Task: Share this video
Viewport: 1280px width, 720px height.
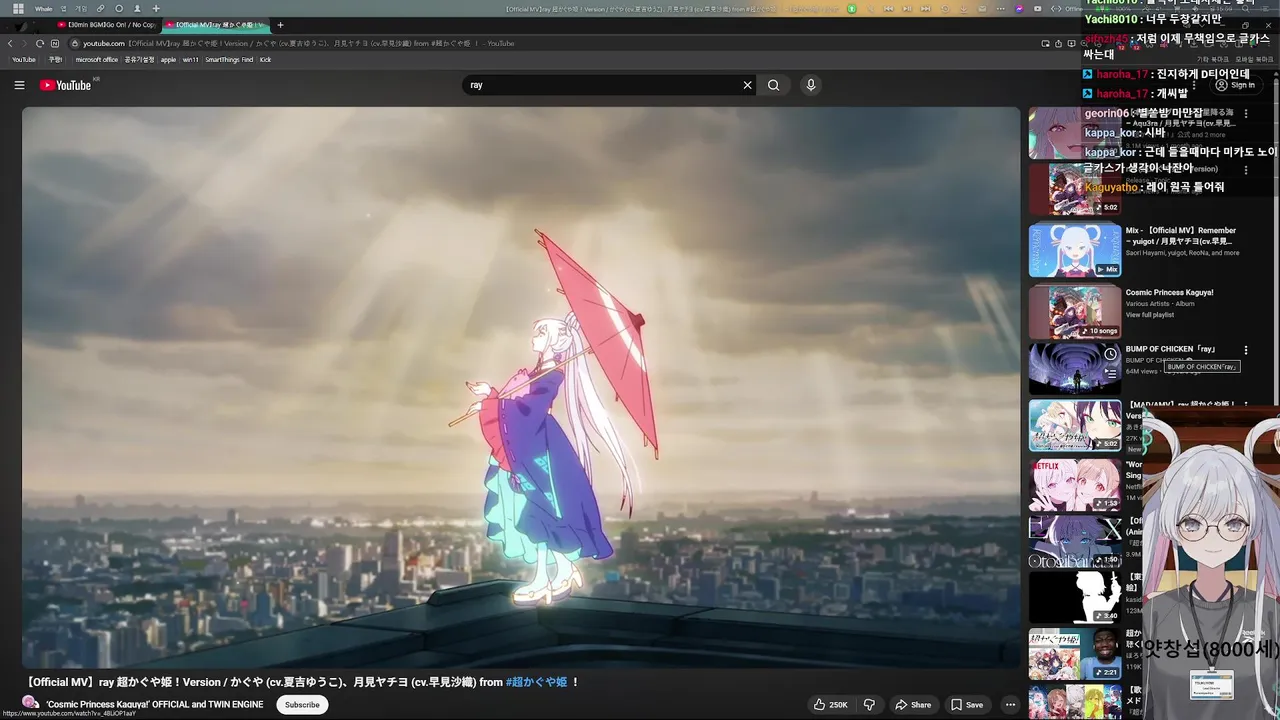Action: pyautogui.click(x=913, y=705)
